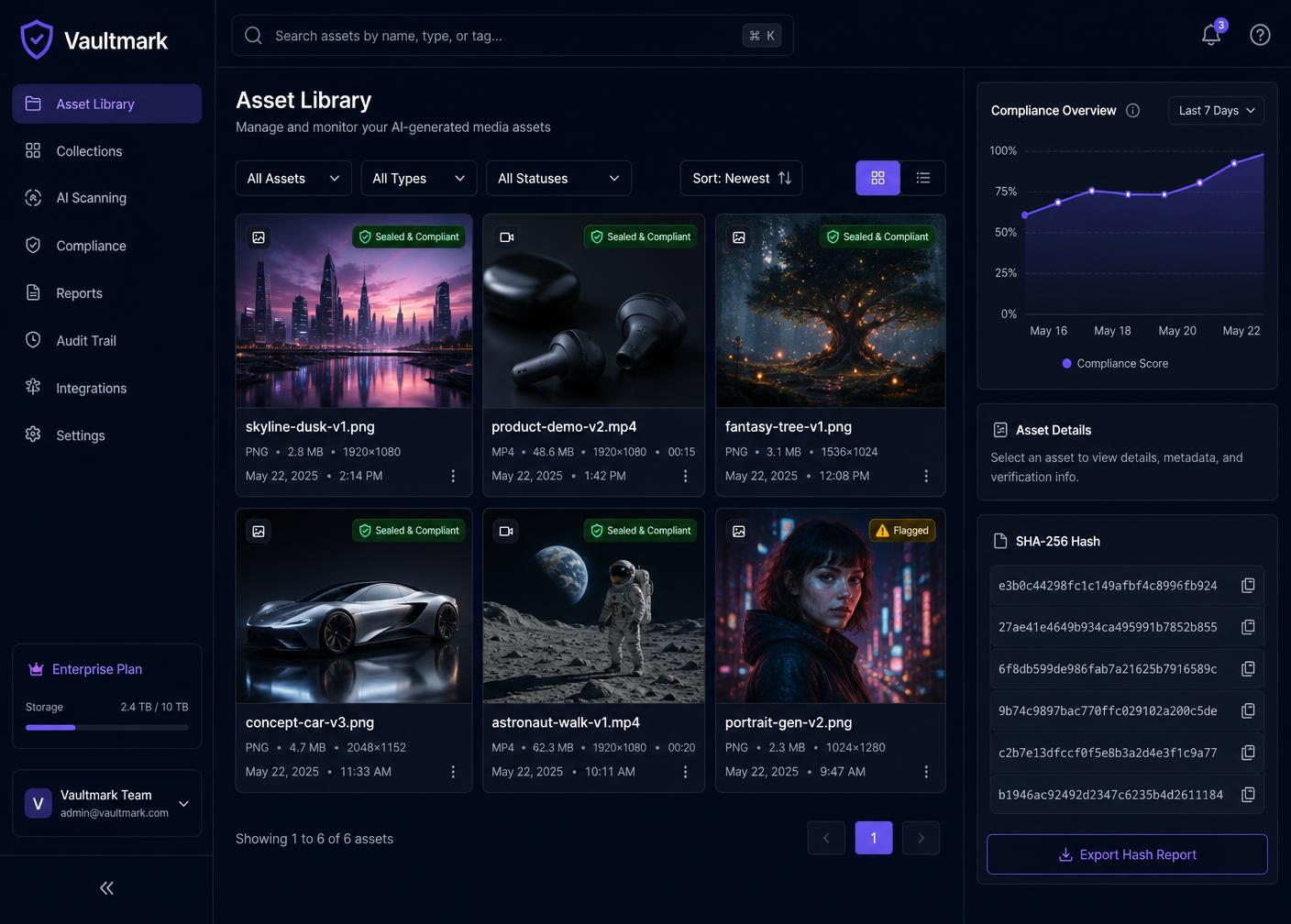
Task: Open more options for concept-car-v3.png
Action: tap(453, 772)
